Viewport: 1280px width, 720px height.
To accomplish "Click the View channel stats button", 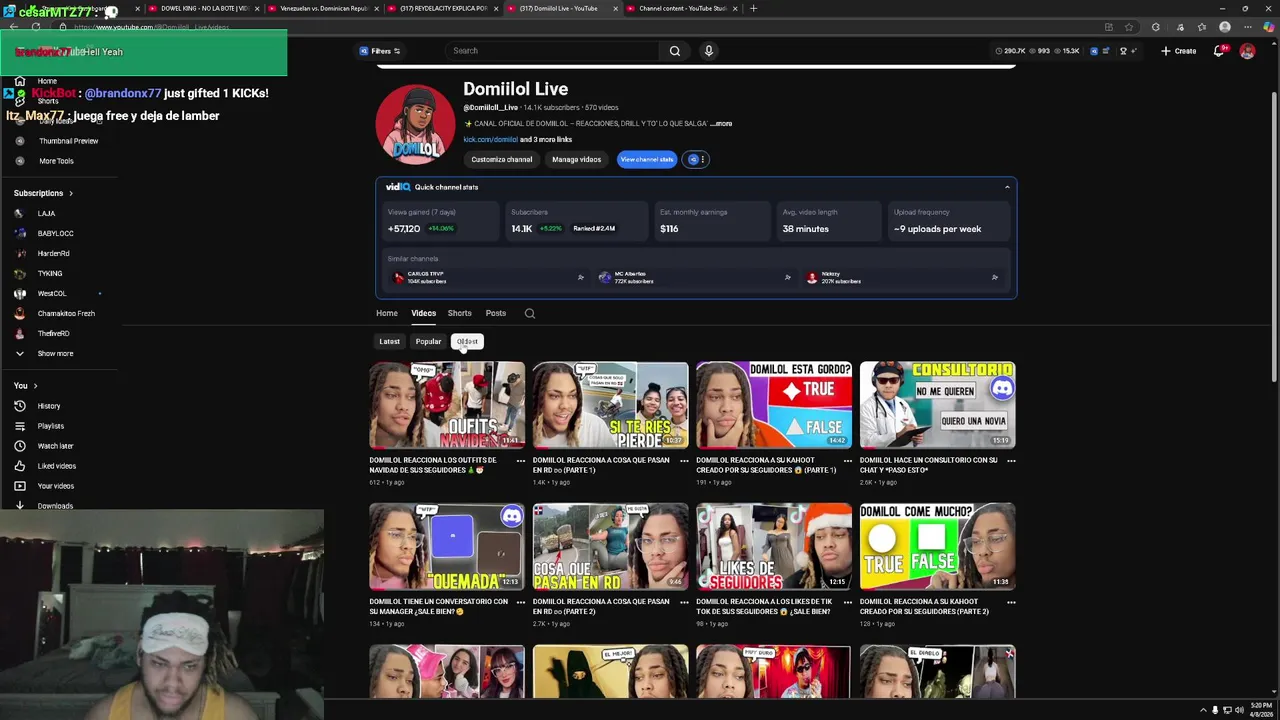I will 647,159.
